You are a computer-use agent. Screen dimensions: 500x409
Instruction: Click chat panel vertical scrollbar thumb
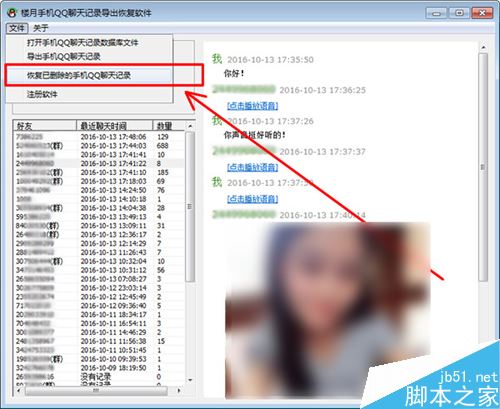[x=483, y=167]
